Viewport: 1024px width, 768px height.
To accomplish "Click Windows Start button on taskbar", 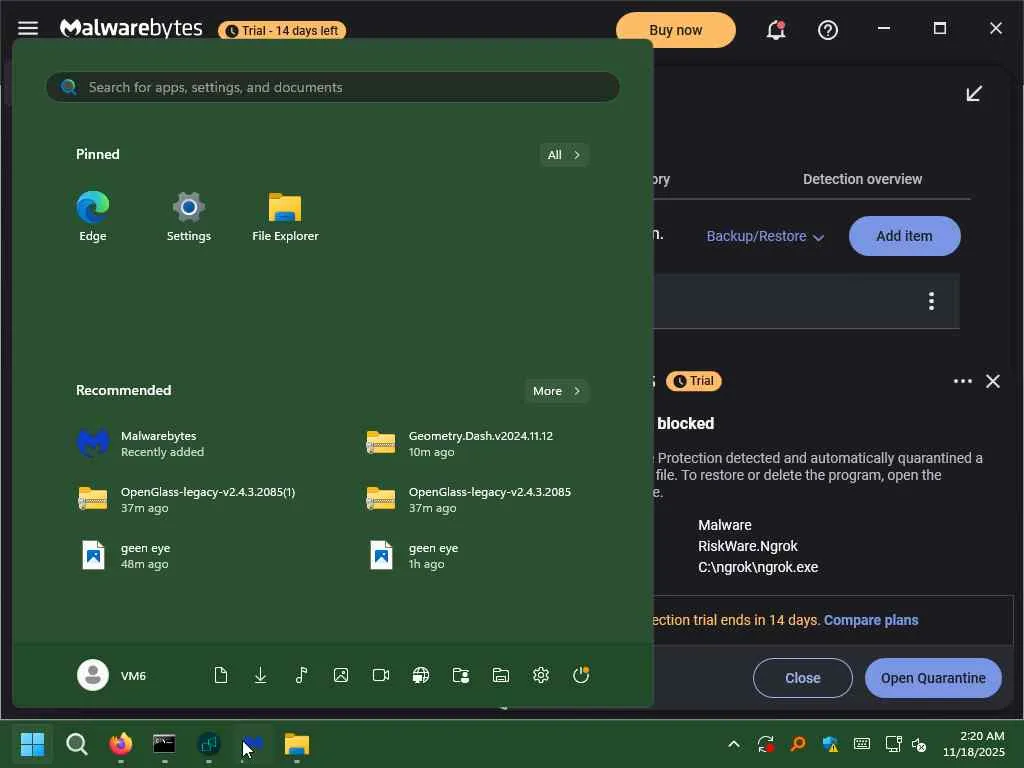I will click(x=32, y=744).
